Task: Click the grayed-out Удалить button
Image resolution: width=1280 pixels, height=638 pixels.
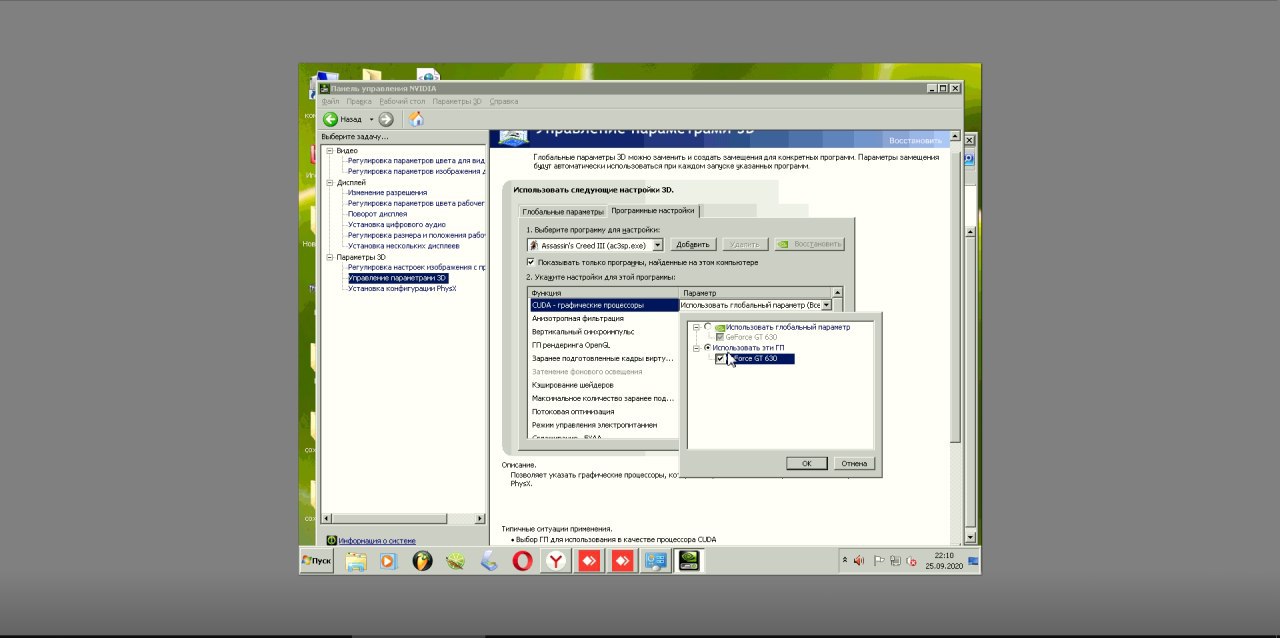Action: point(745,244)
